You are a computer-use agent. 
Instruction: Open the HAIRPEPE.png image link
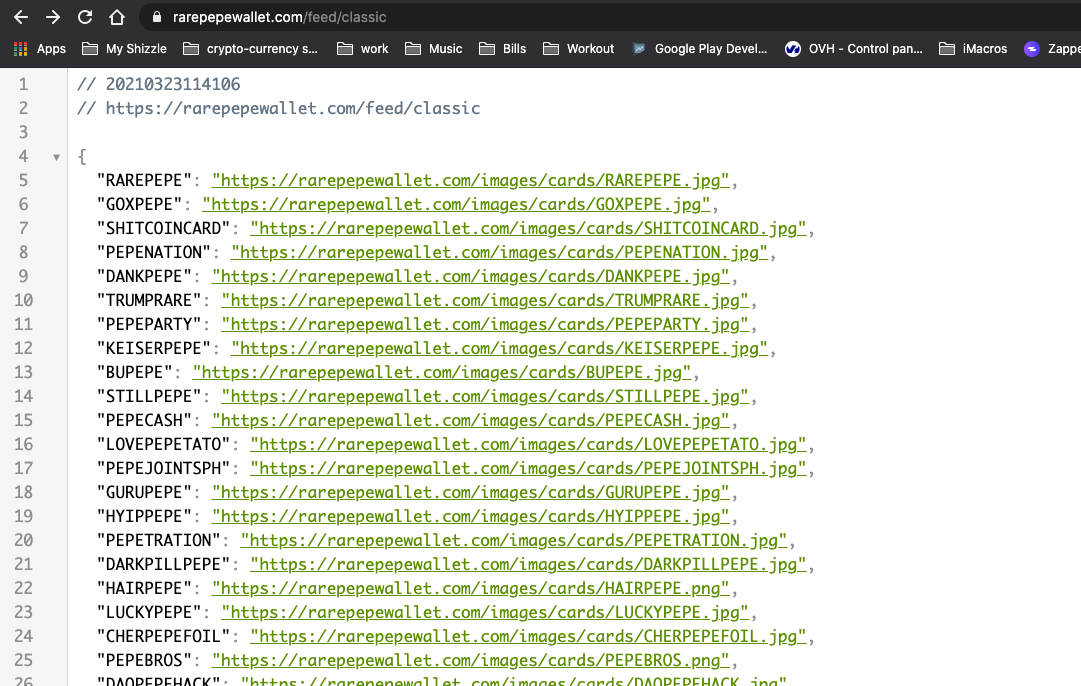(470, 589)
